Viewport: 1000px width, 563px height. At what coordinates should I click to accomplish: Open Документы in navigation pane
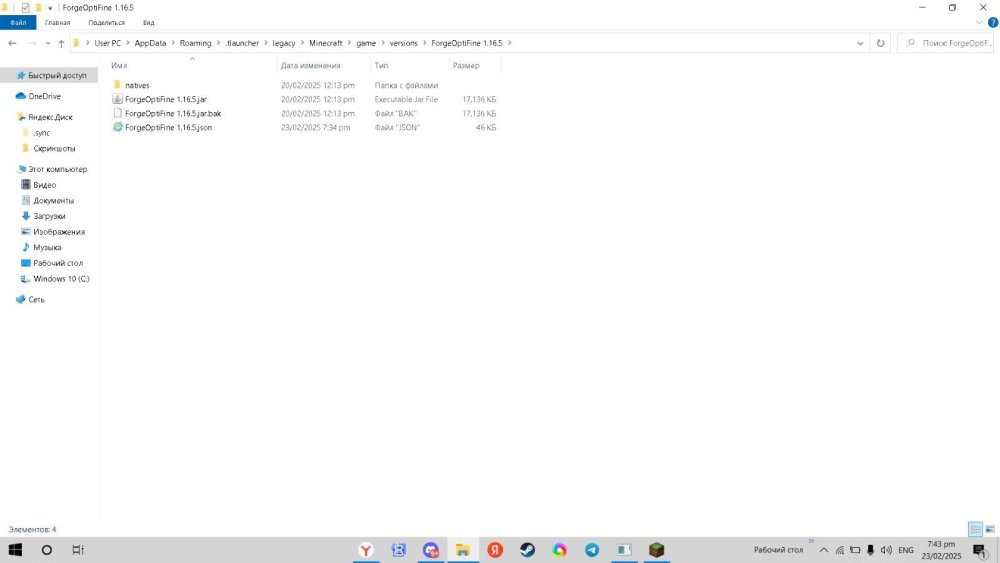coord(53,201)
